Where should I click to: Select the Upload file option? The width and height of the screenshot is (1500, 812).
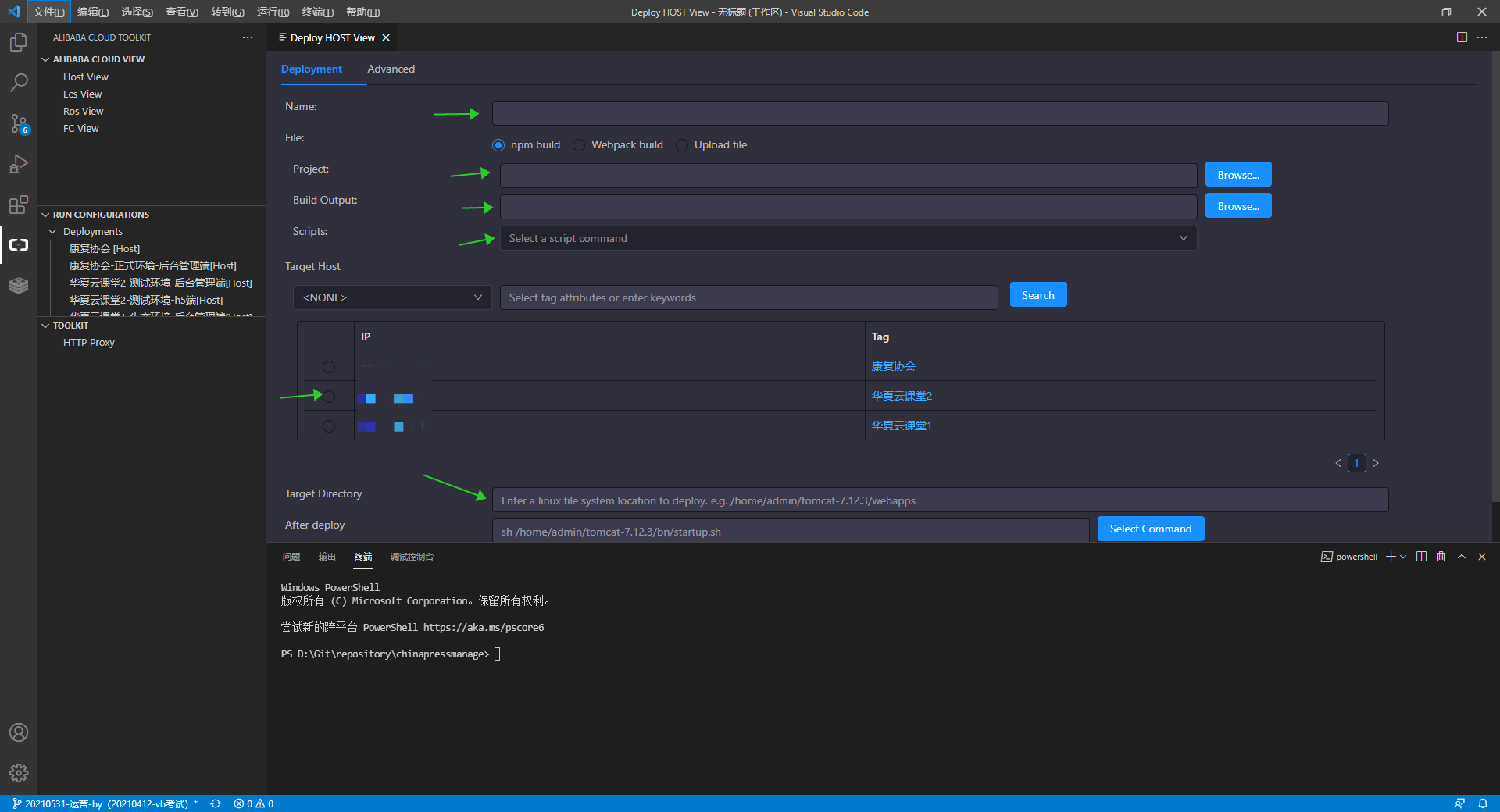click(681, 145)
